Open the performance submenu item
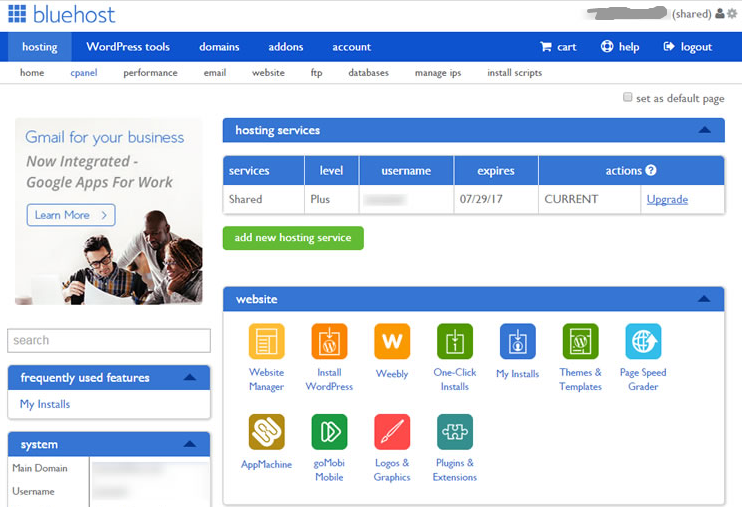This screenshot has height=507, width=742. 150,73
